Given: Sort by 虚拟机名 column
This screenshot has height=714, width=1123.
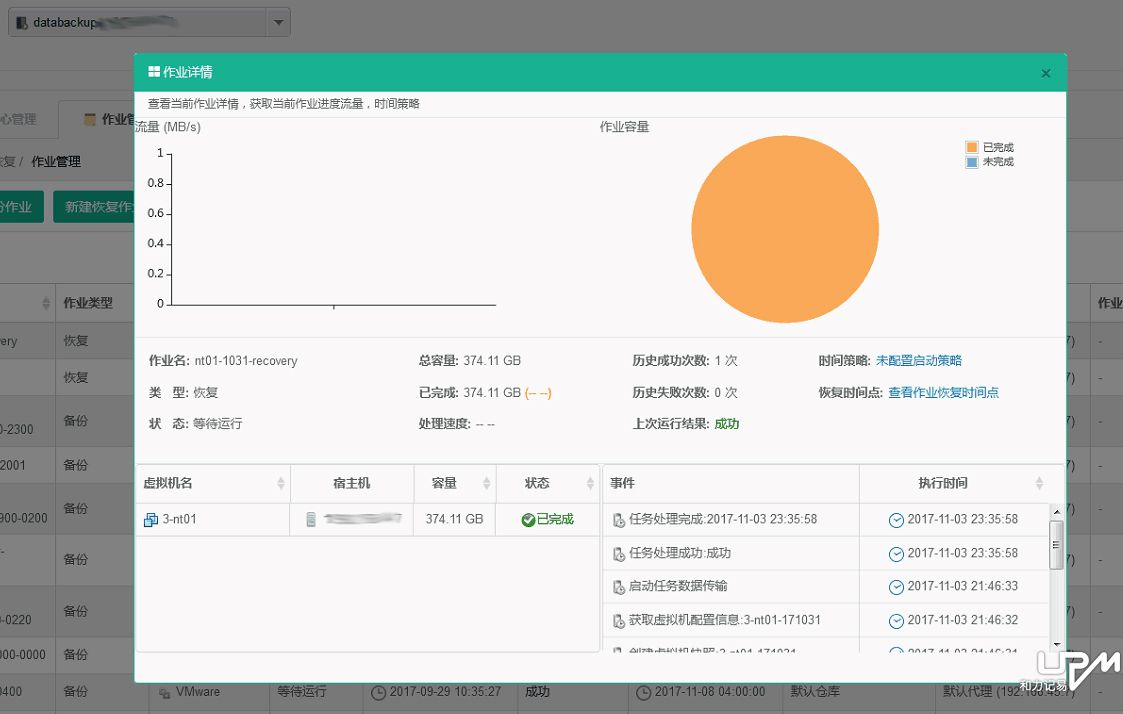Looking at the screenshot, I should pos(281,483).
